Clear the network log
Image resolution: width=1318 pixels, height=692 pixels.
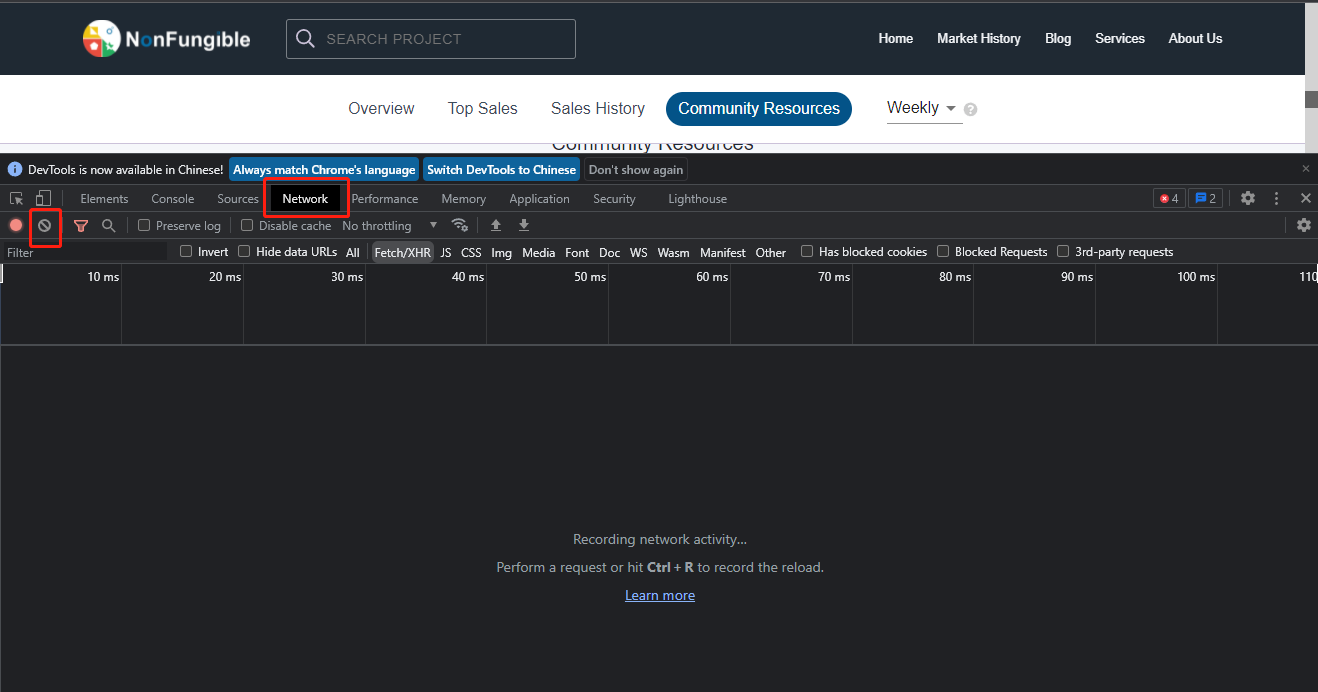point(44,225)
